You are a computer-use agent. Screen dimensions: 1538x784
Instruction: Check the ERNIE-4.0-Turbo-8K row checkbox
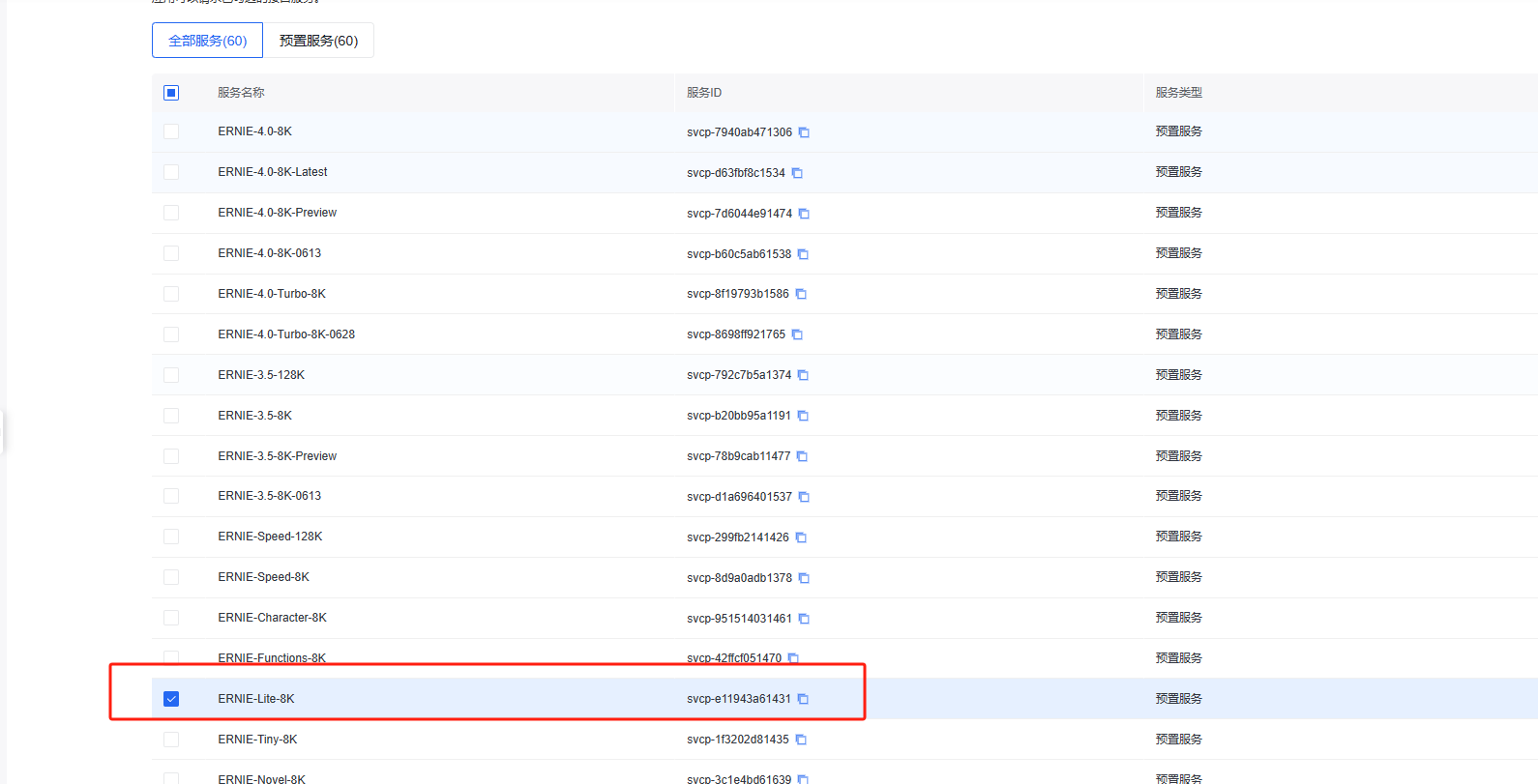click(x=171, y=294)
